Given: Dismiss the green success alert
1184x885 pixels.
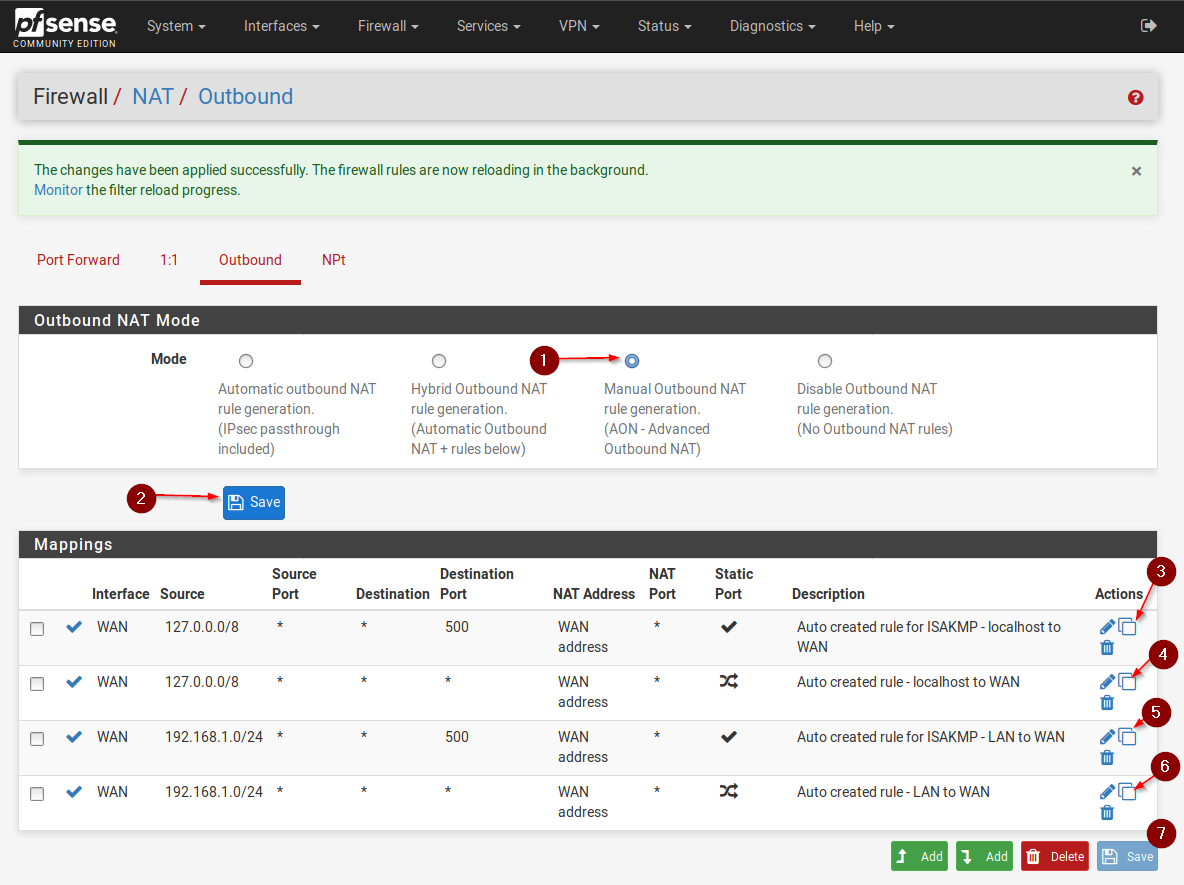Looking at the screenshot, I should pyautogui.click(x=1136, y=171).
